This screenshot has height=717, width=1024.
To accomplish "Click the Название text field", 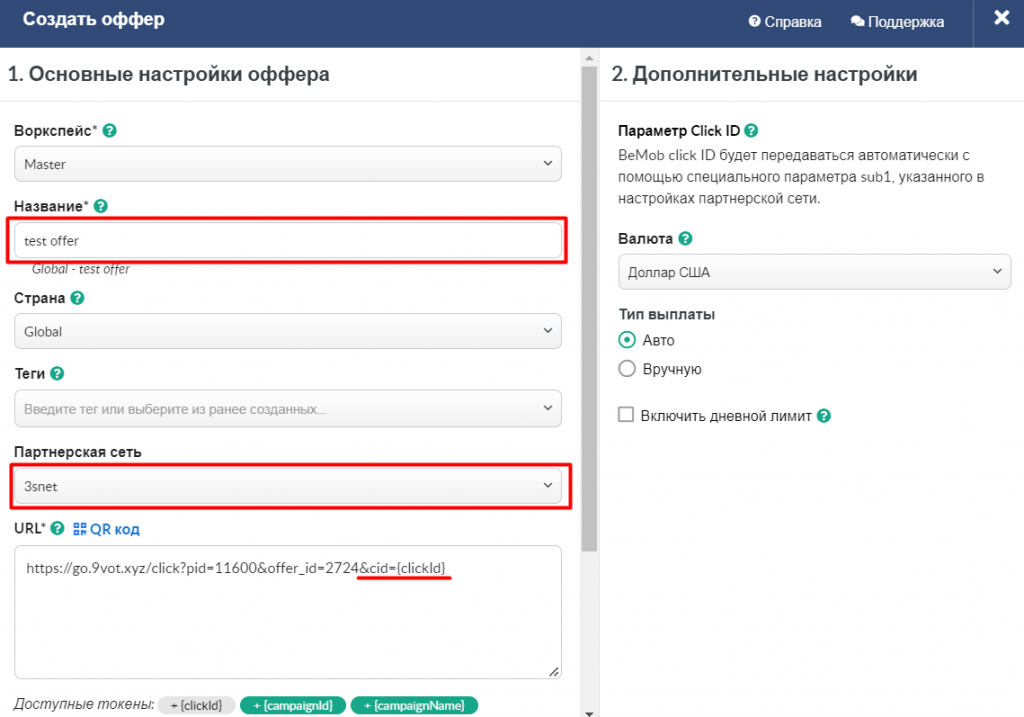I will 288,241.
